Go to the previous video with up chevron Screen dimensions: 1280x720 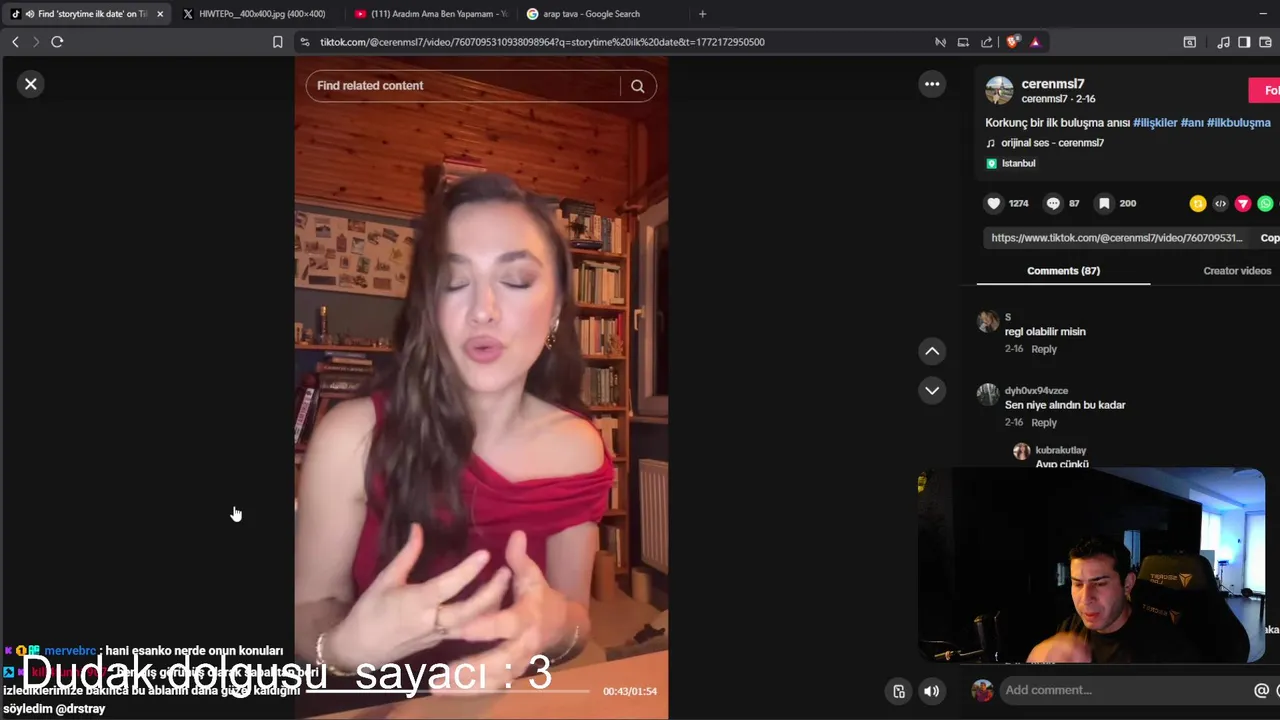click(x=932, y=351)
